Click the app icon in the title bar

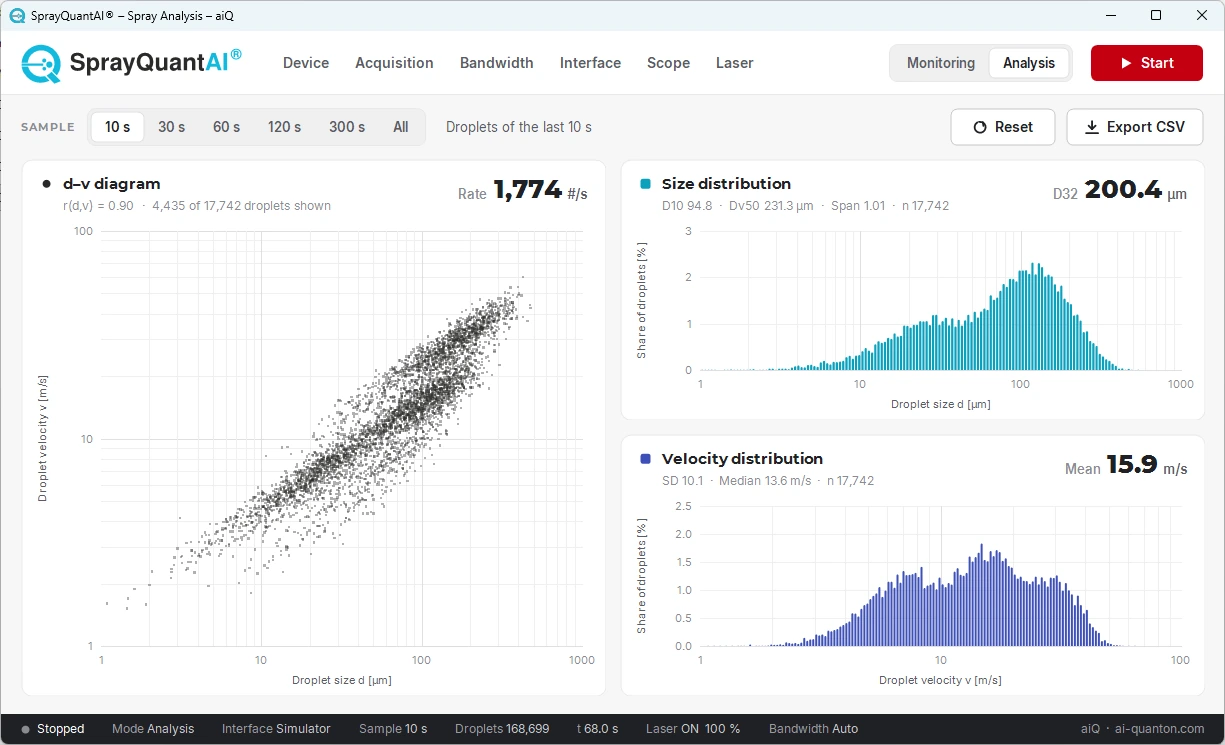tap(17, 15)
